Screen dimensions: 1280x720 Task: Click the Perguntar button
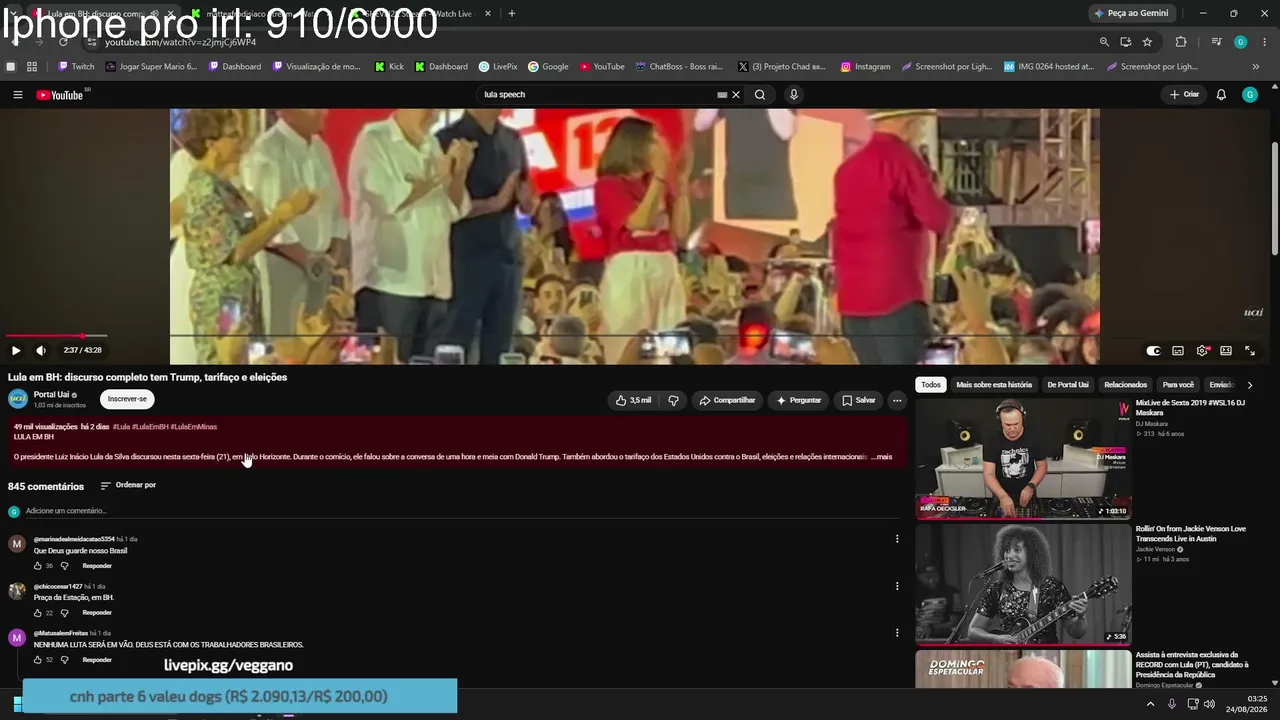[x=798, y=400]
